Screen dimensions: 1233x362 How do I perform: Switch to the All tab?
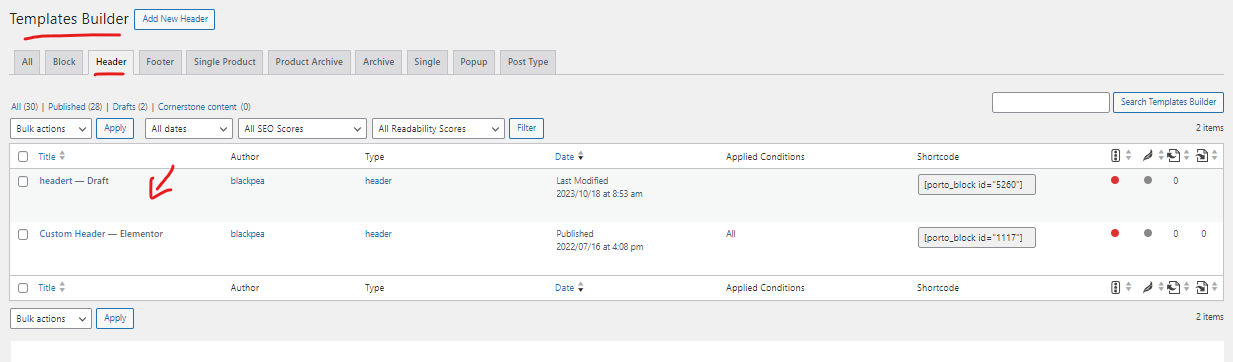point(27,62)
